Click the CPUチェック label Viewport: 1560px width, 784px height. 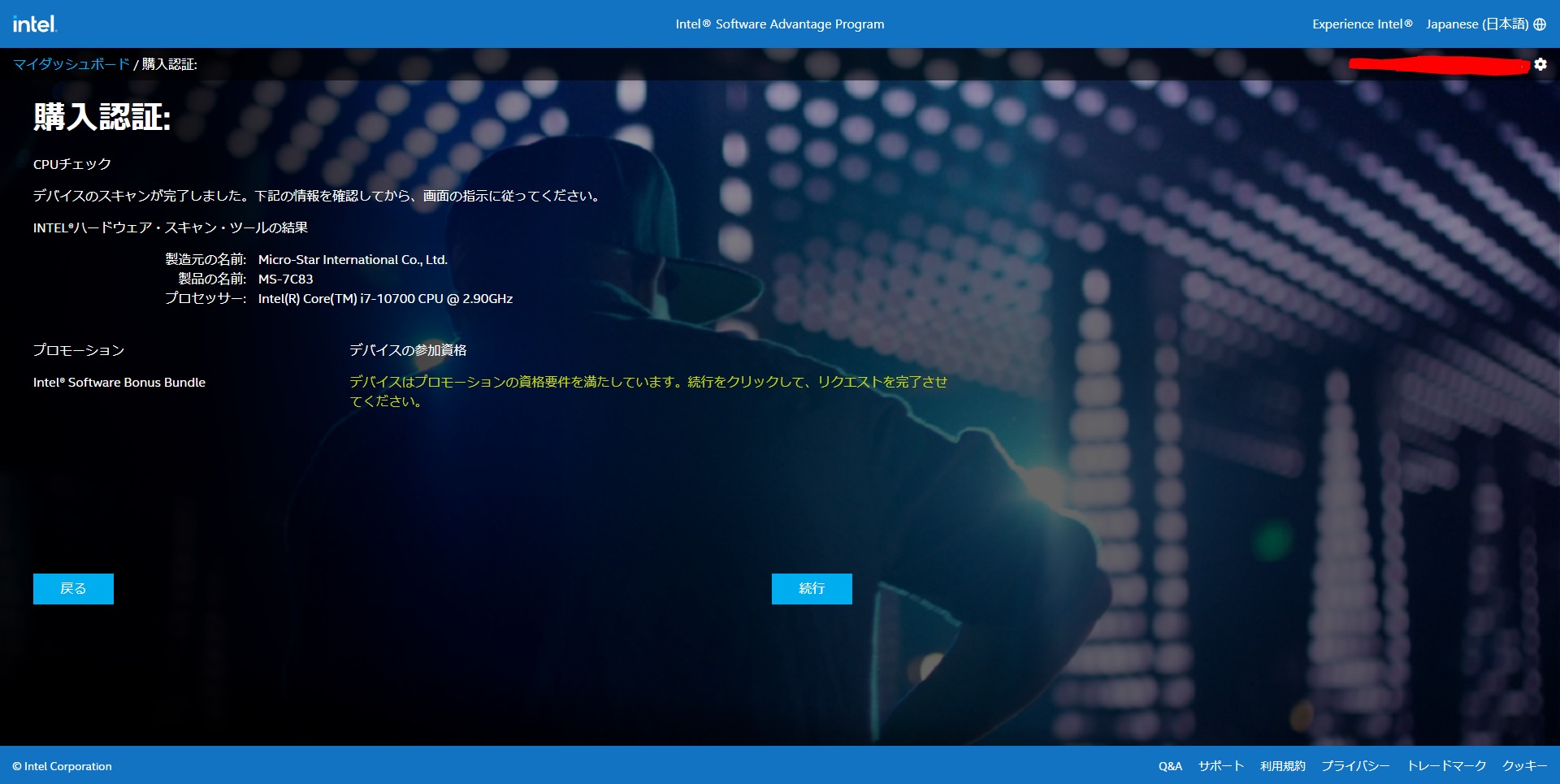point(72,164)
